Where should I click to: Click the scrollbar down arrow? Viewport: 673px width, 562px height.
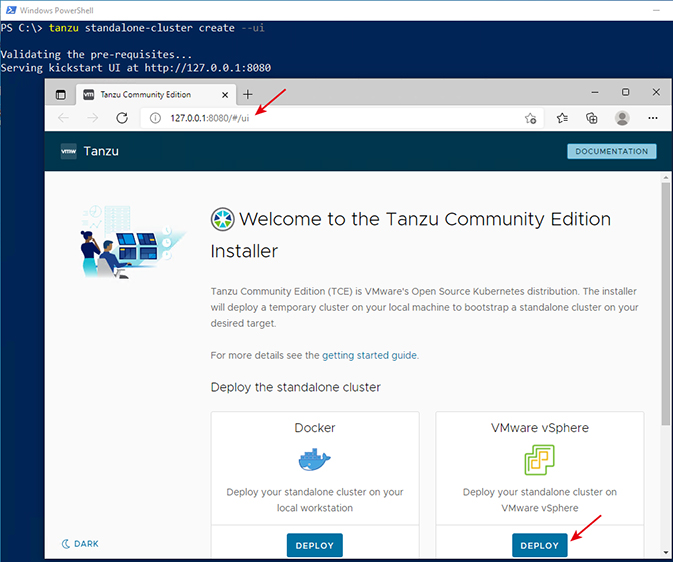(666, 553)
